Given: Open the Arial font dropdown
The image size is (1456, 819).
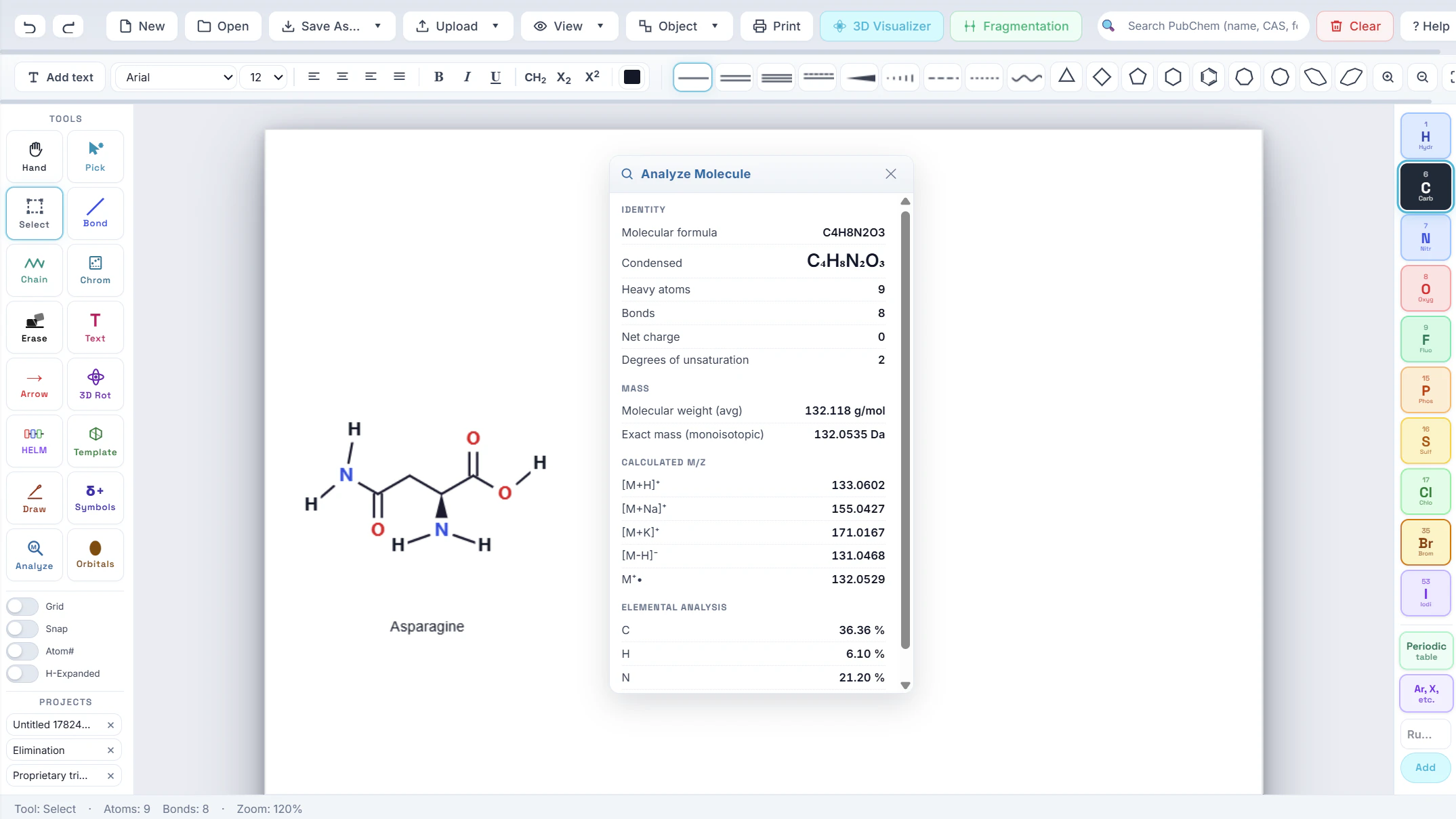Looking at the screenshot, I should (175, 77).
